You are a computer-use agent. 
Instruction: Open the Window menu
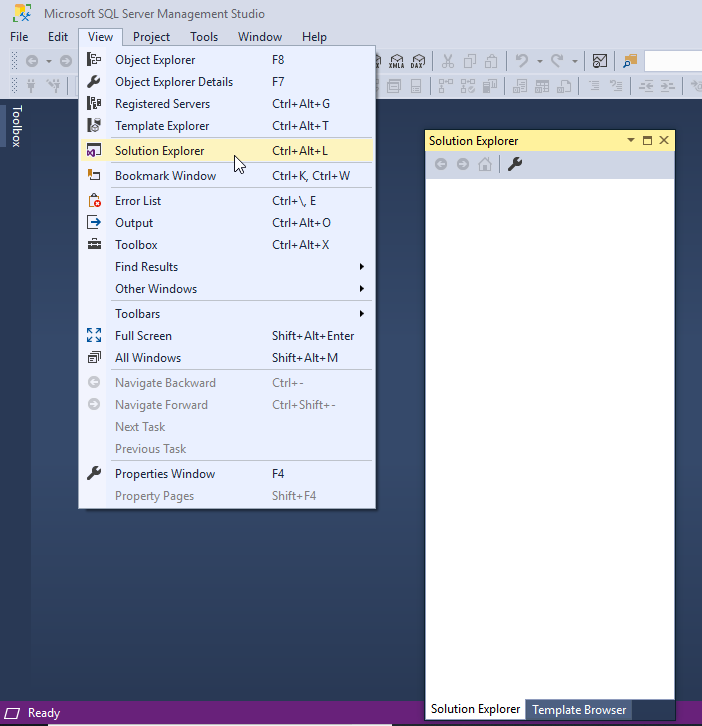click(x=260, y=37)
